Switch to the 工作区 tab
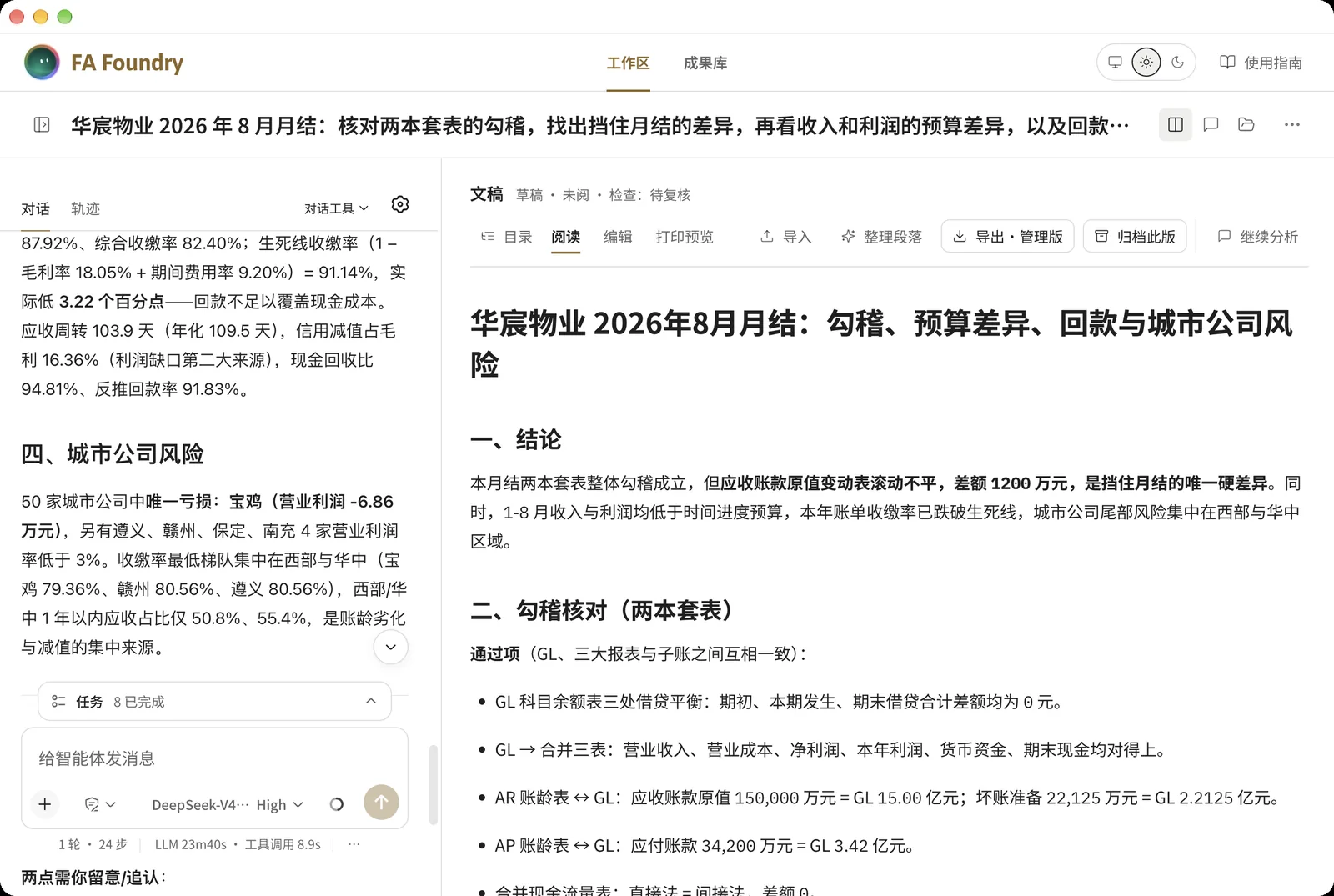 pyautogui.click(x=628, y=63)
